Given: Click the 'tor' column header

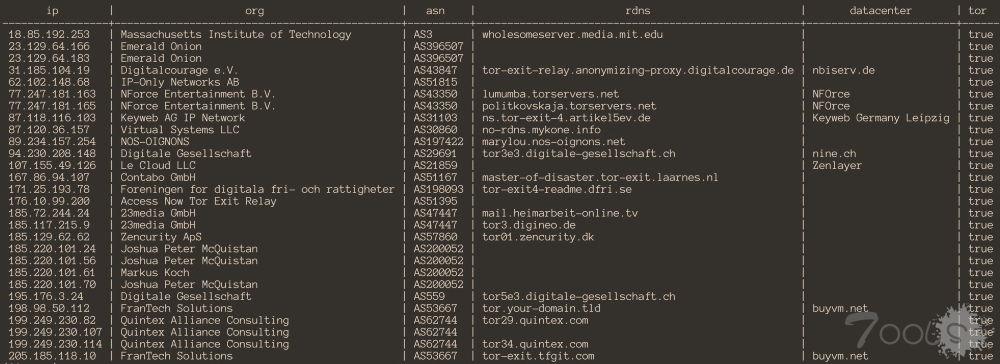Looking at the screenshot, I should pos(977,11).
